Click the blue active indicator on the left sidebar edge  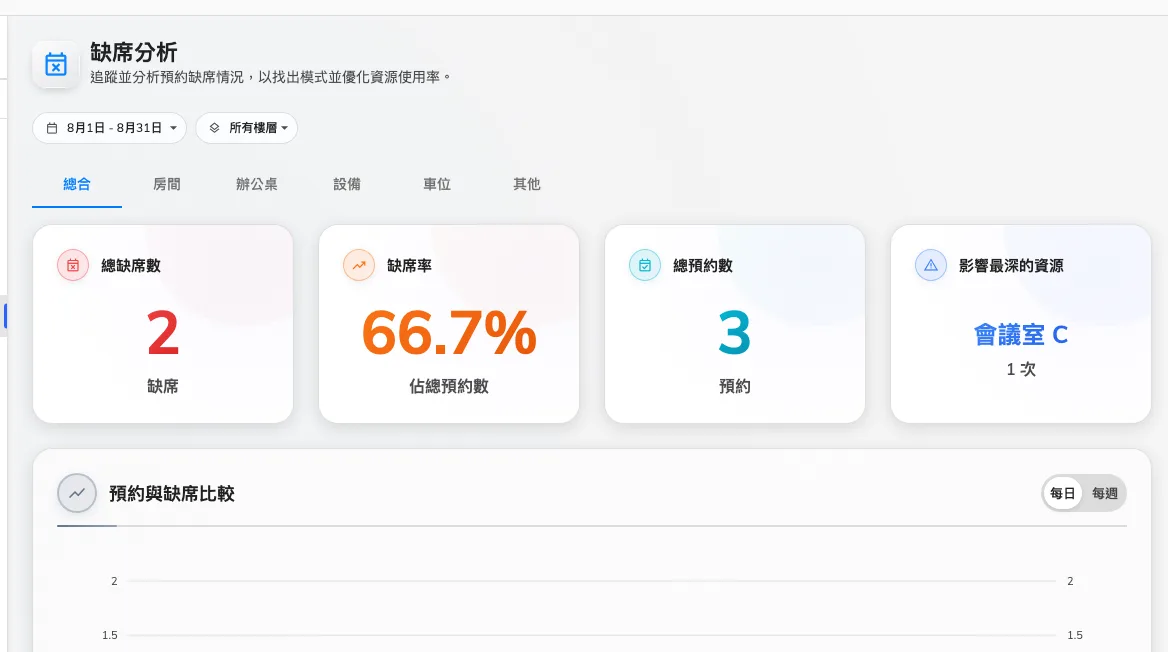(5, 316)
